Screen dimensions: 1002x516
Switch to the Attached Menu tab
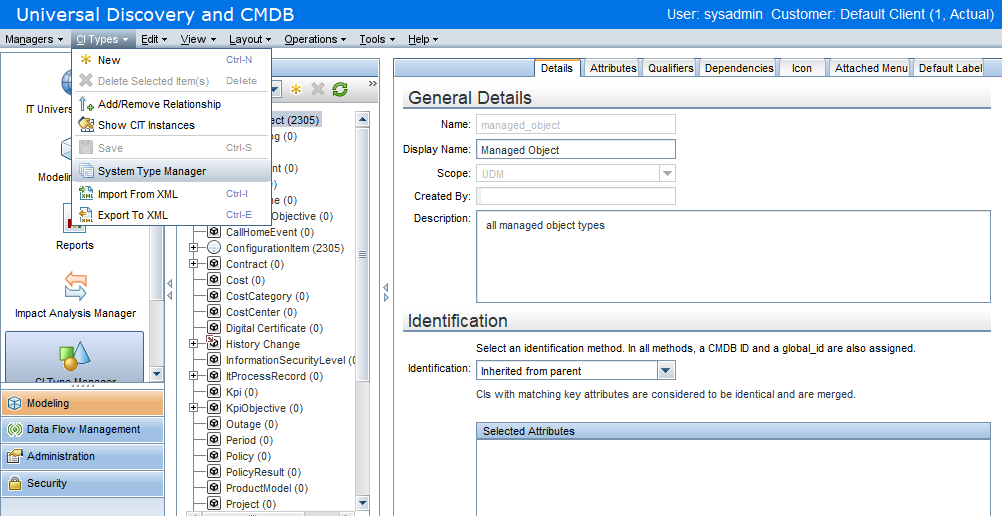pos(871,68)
